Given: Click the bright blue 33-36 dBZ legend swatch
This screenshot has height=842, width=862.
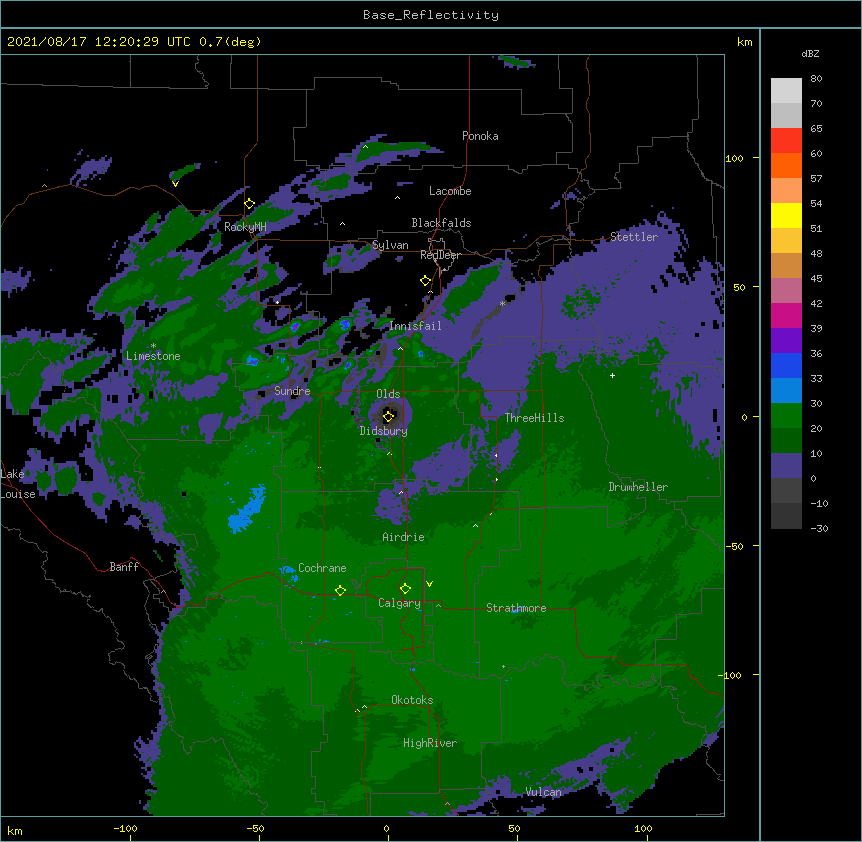Looking at the screenshot, I should point(786,365).
